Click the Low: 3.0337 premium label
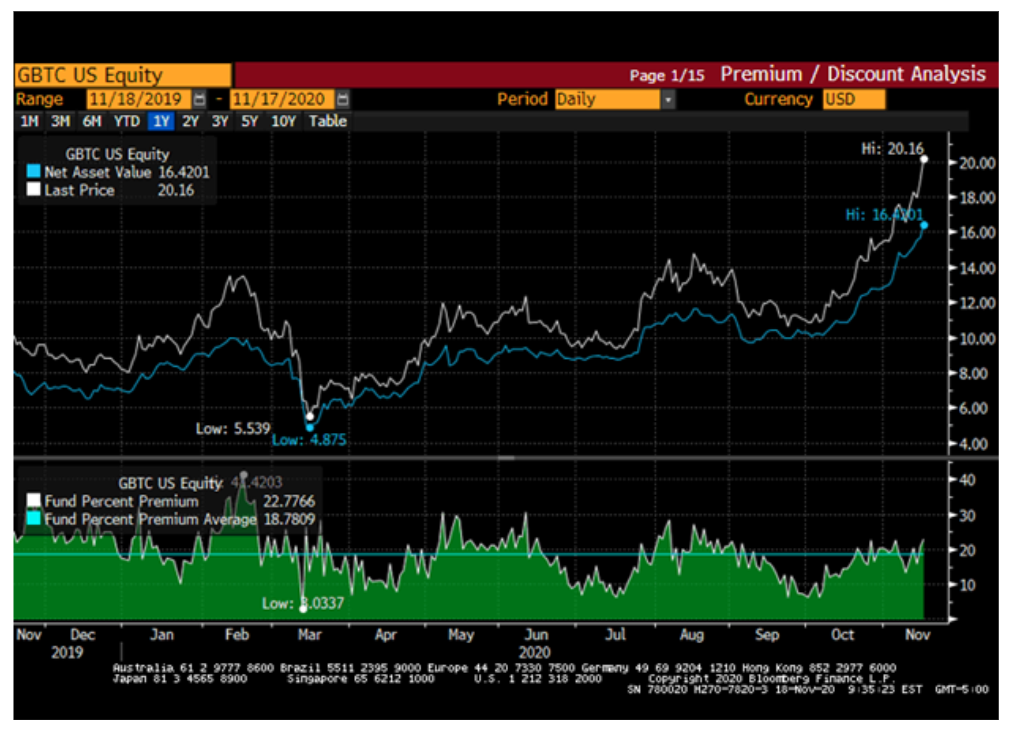This screenshot has width=1012, height=738. [303, 604]
